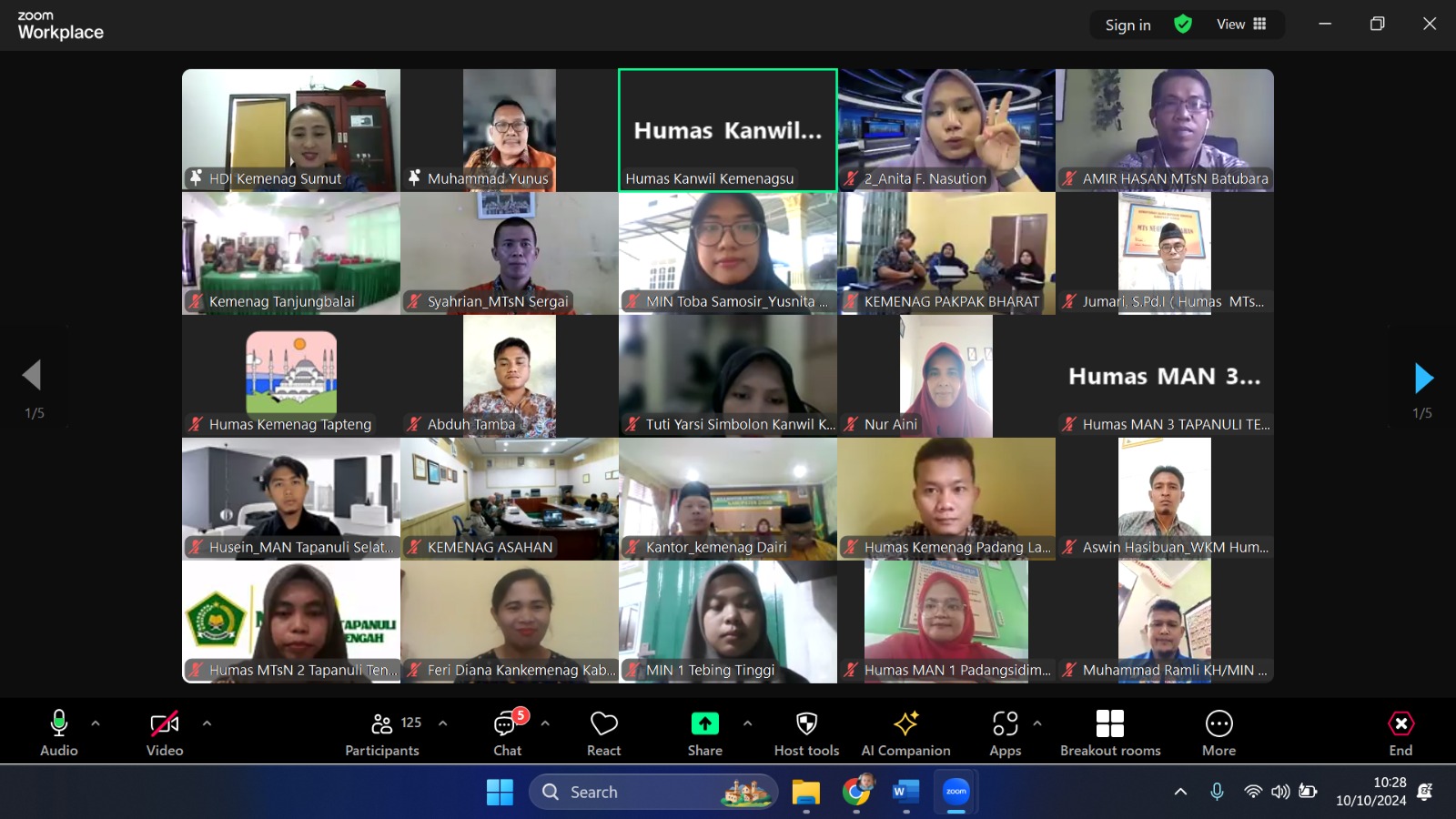Screen dimensions: 1456x819
Task: Expand video options arrow
Action: (207, 723)
